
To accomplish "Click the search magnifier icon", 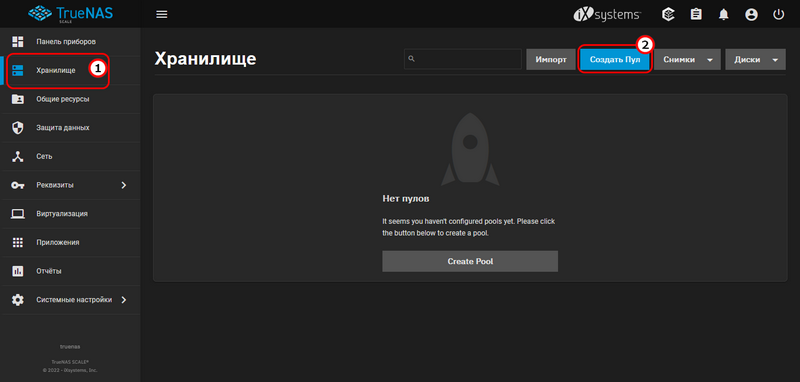I will pyautogui.click(x=411, y=60).
